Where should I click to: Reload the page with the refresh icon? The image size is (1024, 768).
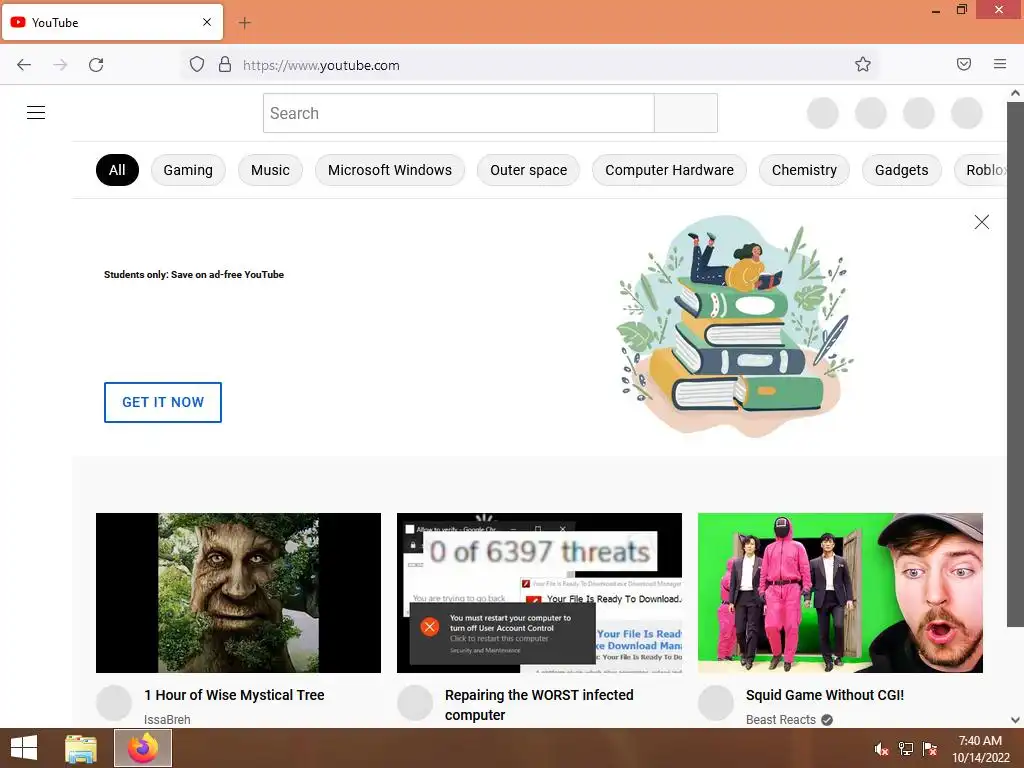coord(96,65)
